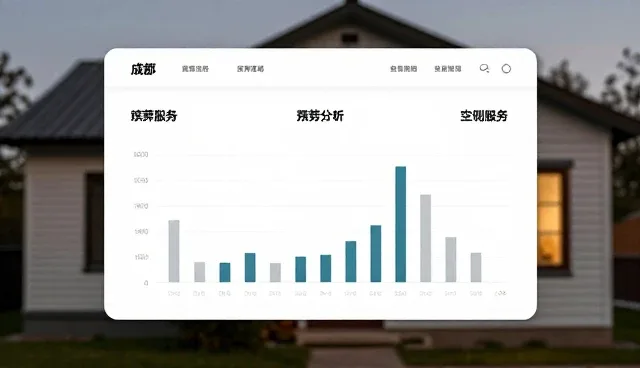Click the tall gray bar next to the tallest teal bar
640x368 pixels.
(x=426, y=238)
